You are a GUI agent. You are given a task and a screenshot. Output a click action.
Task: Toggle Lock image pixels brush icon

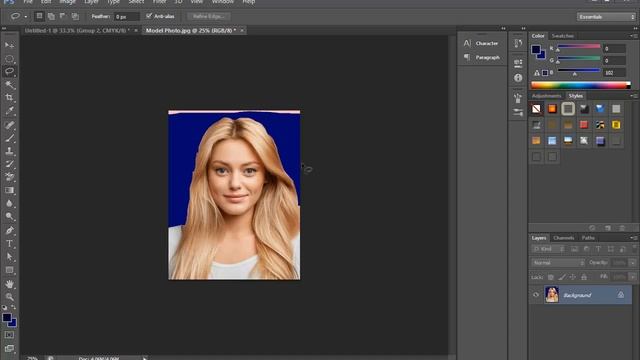click(562, 277)
